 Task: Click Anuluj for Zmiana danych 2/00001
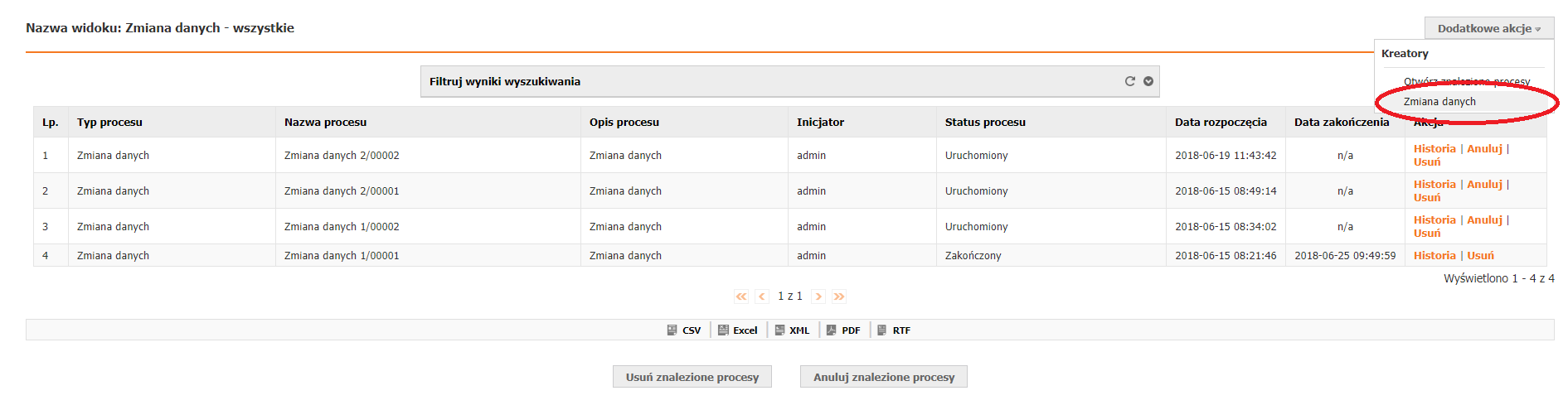(1484, 185)
